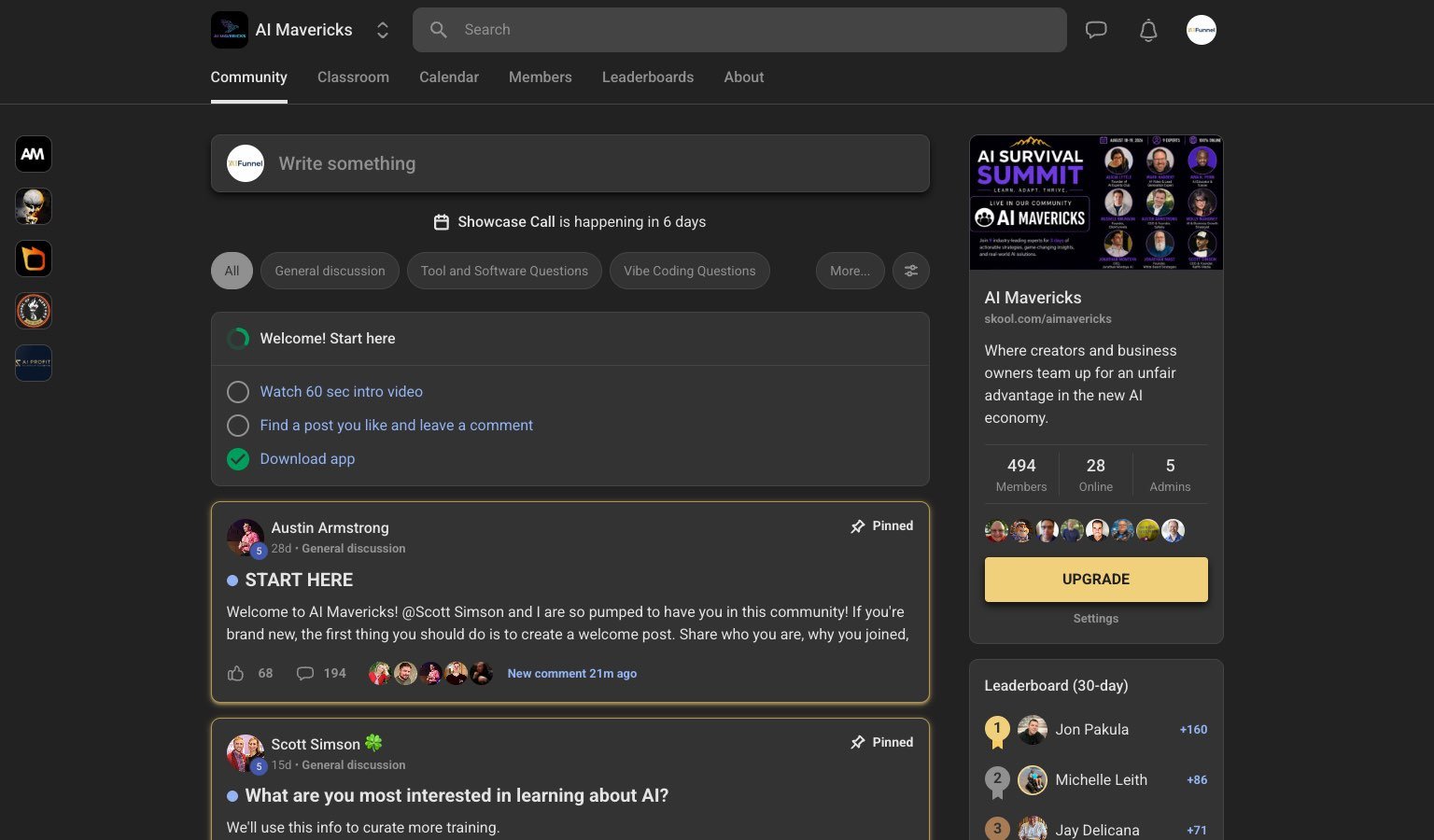This screenshot has height=840, width=1434.
Task: View the 494 Members count
Action: [x=1021, y=475]
